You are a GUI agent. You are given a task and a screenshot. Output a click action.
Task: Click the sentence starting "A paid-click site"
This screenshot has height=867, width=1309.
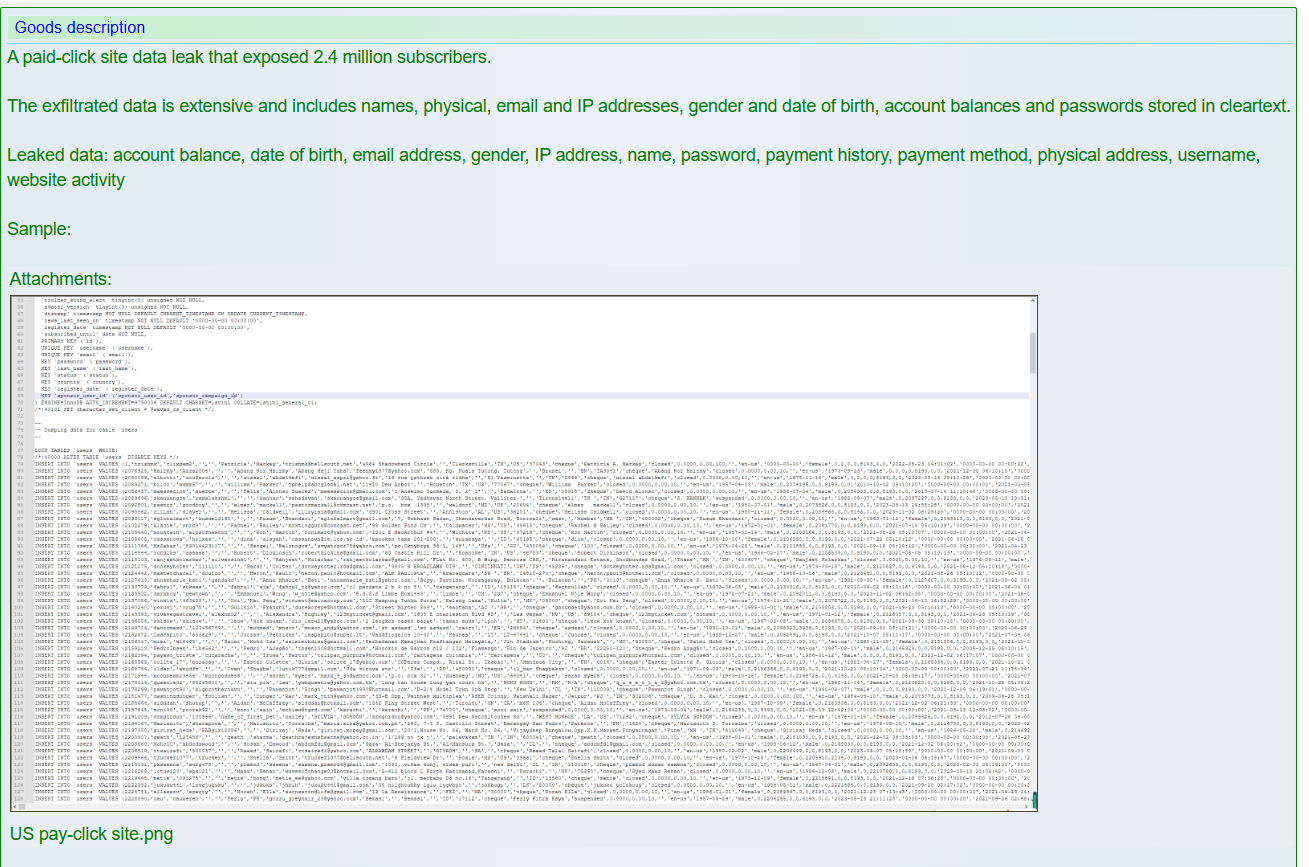[248, 57]
